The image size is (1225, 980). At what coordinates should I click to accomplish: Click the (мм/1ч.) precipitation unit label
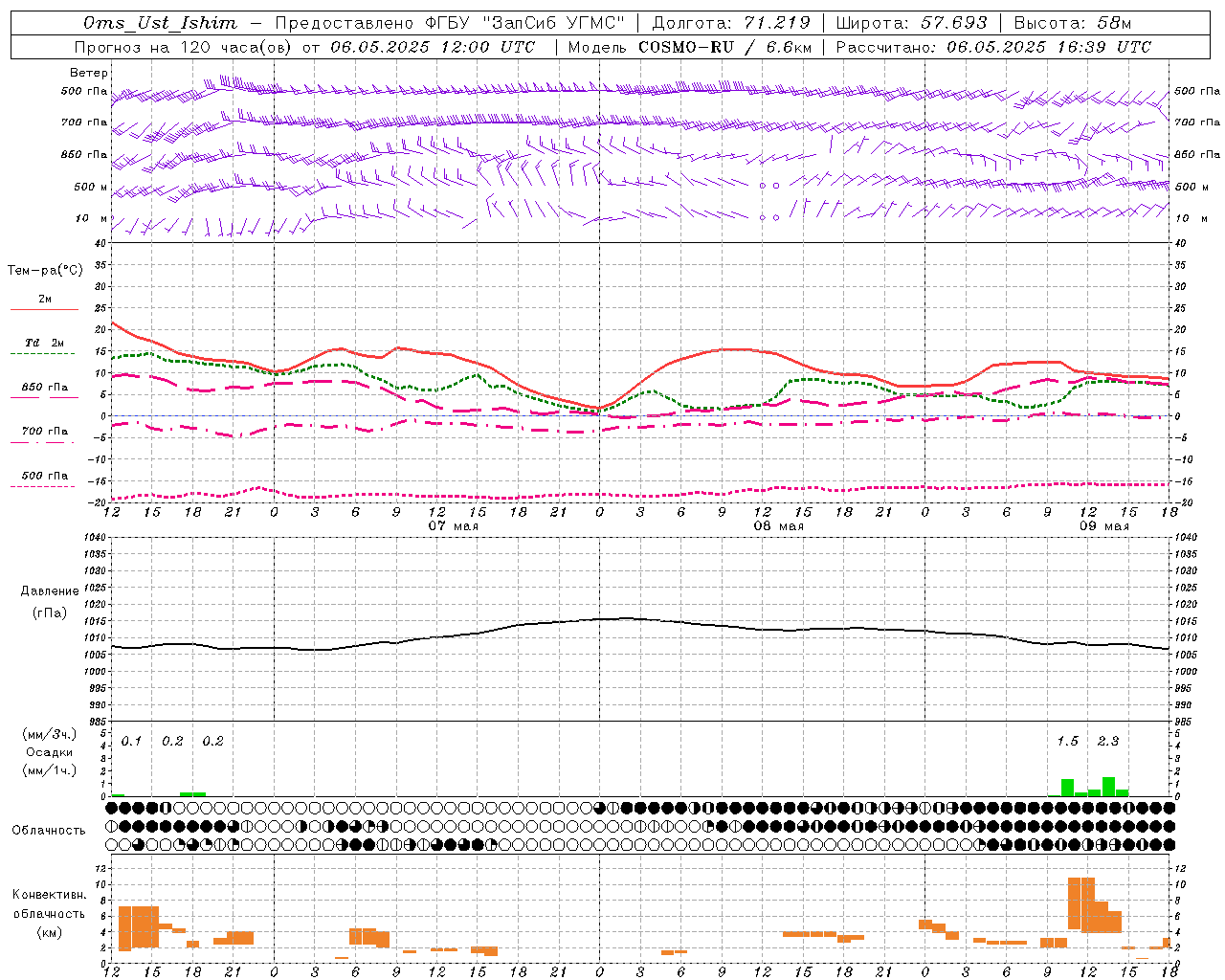pos(49,770)
